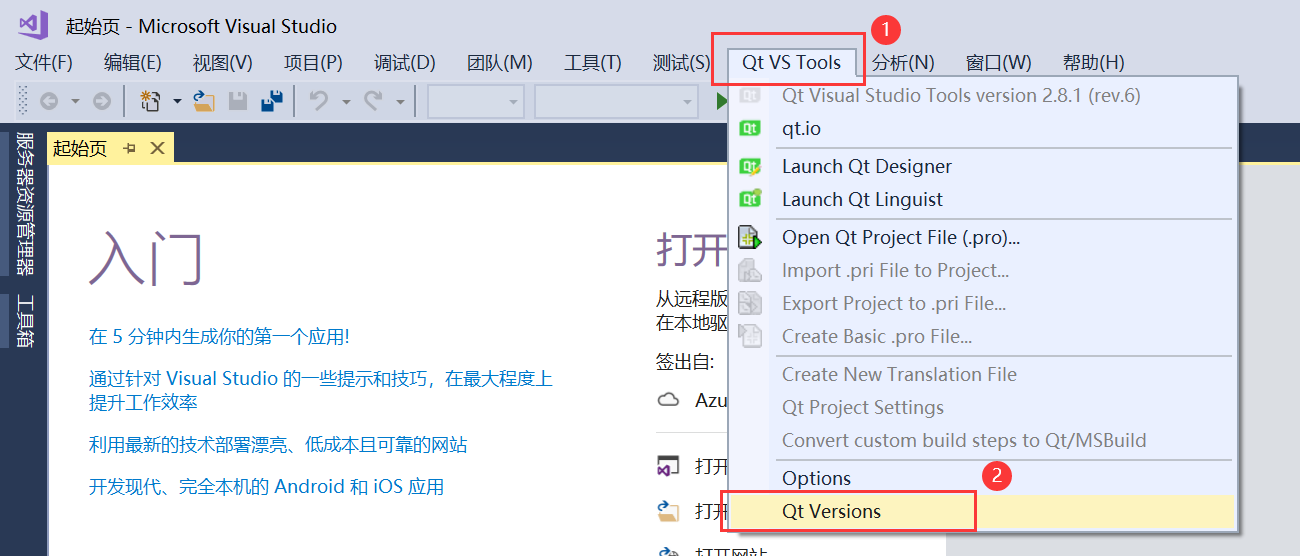Image resolution: width=1300 pixels, height=556 pixels.
Task: Click the Qt Designer icon in menu
Action: (750, 167)
